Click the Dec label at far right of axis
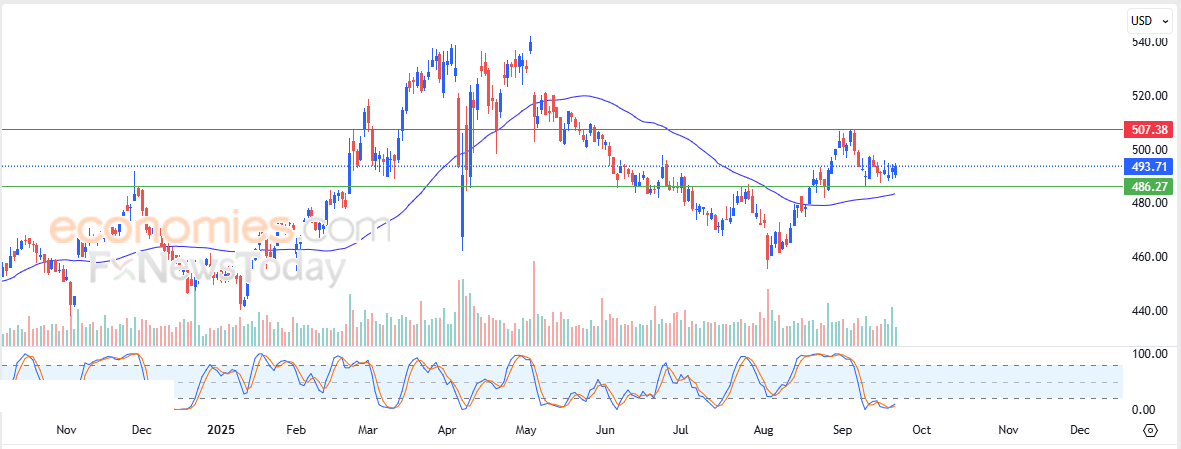The image size is (1181, 449). 1079,430
